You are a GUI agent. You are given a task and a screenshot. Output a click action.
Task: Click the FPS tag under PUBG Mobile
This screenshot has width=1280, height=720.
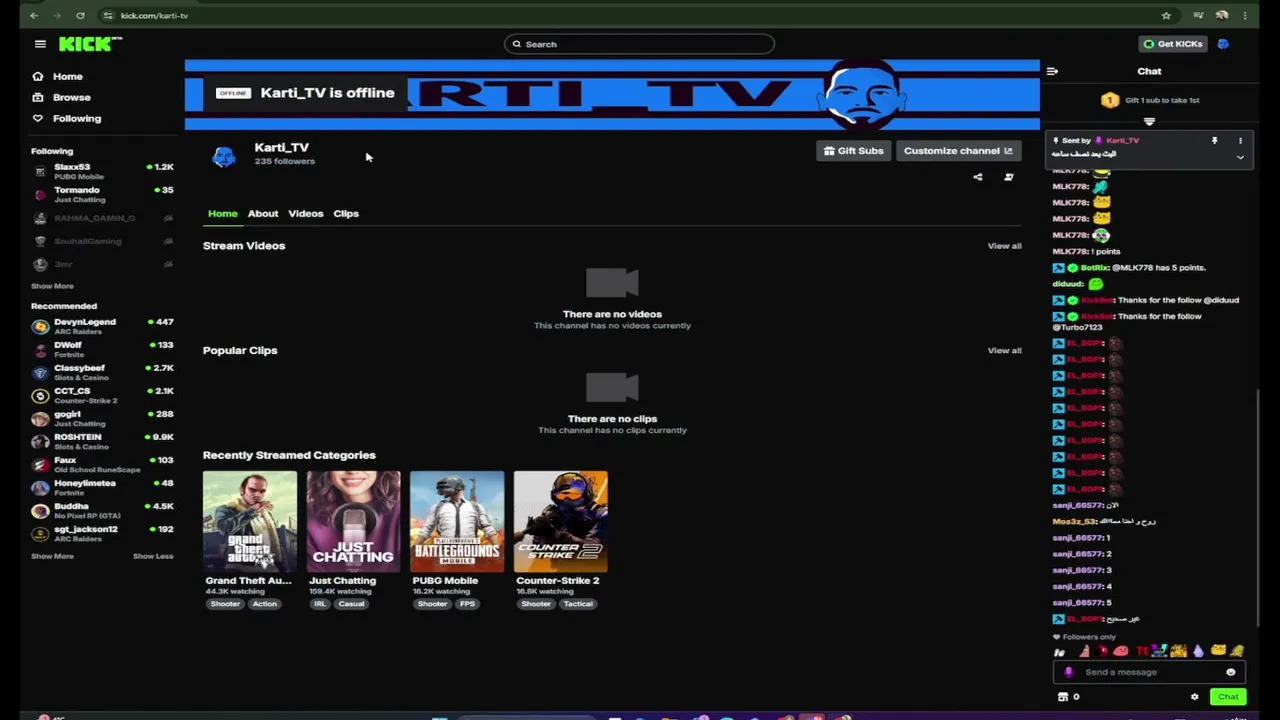coord(467,604)
